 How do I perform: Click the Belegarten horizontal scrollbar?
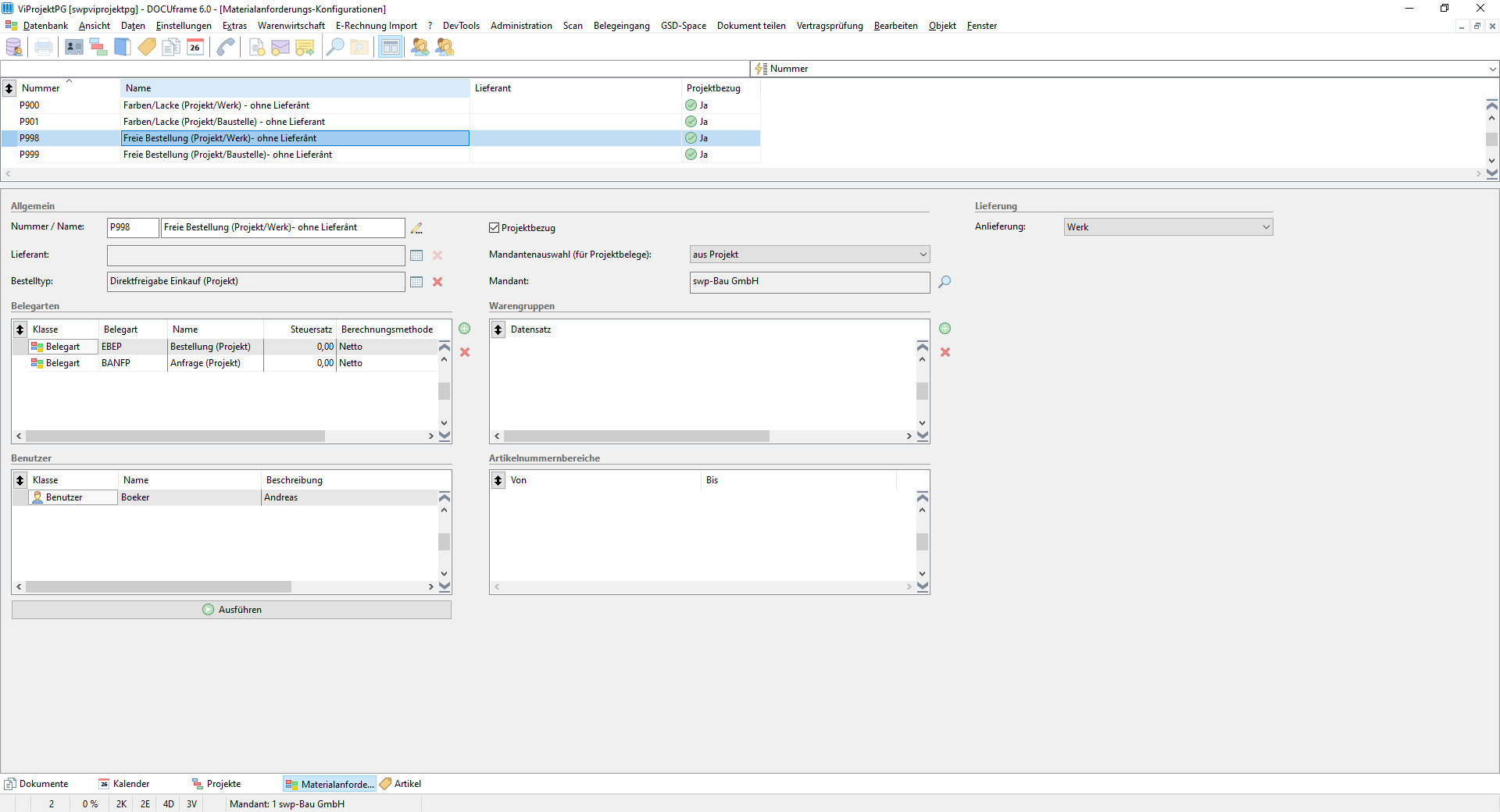click(x=175, y=436)
